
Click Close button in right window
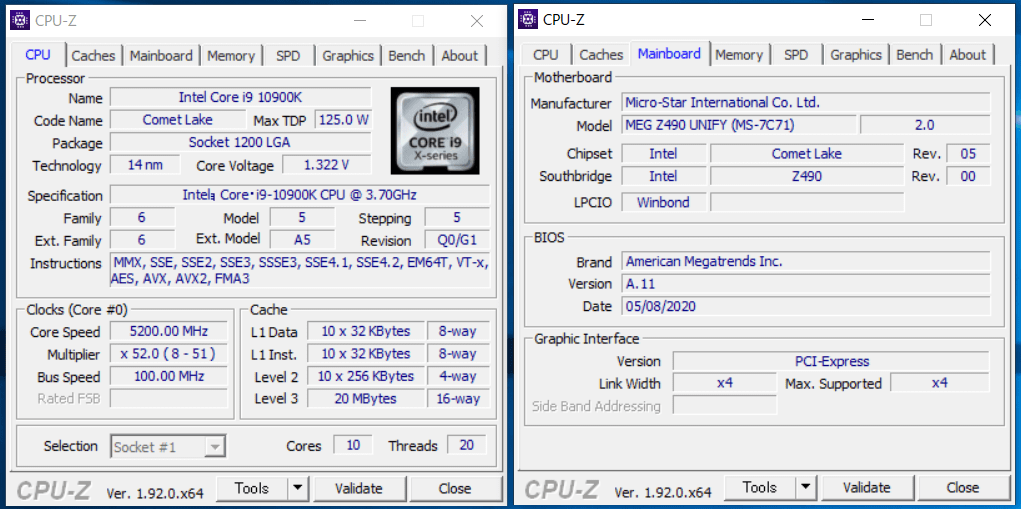point(962,487)
